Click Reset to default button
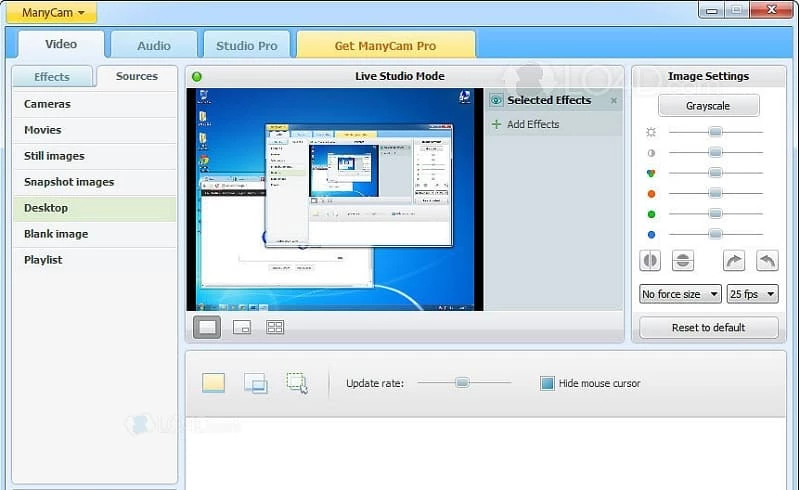This screenshot has width=800, height=490. (708, 327)
